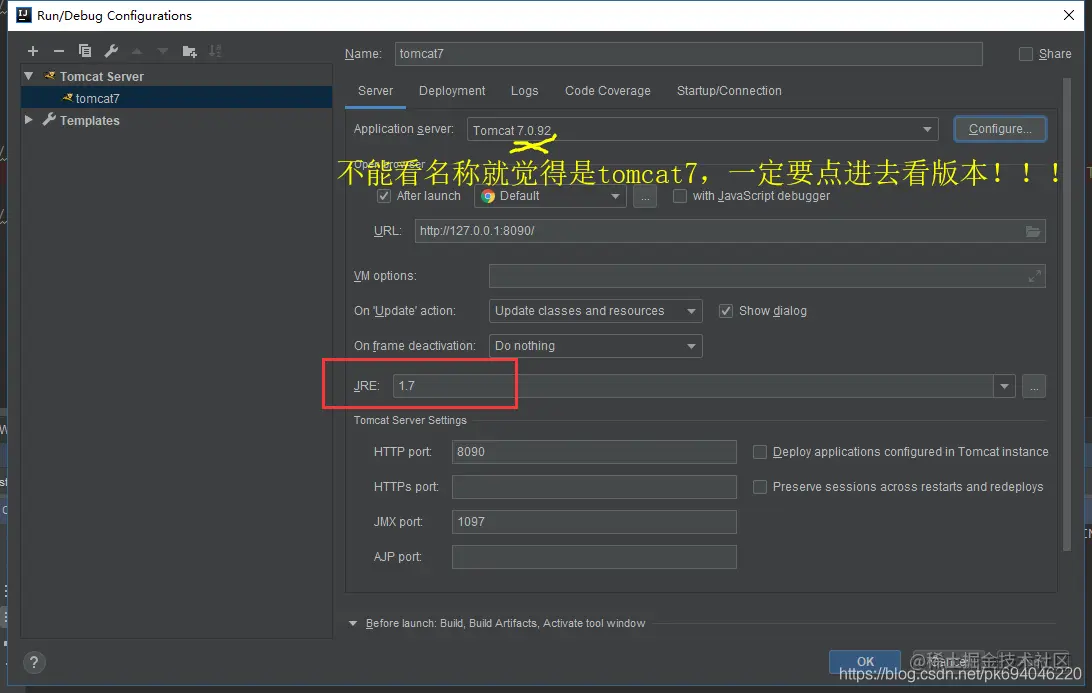Click browse button next to browser dropdown
The width and height of the screenshot is (1092, 693).
coord(645,196)
